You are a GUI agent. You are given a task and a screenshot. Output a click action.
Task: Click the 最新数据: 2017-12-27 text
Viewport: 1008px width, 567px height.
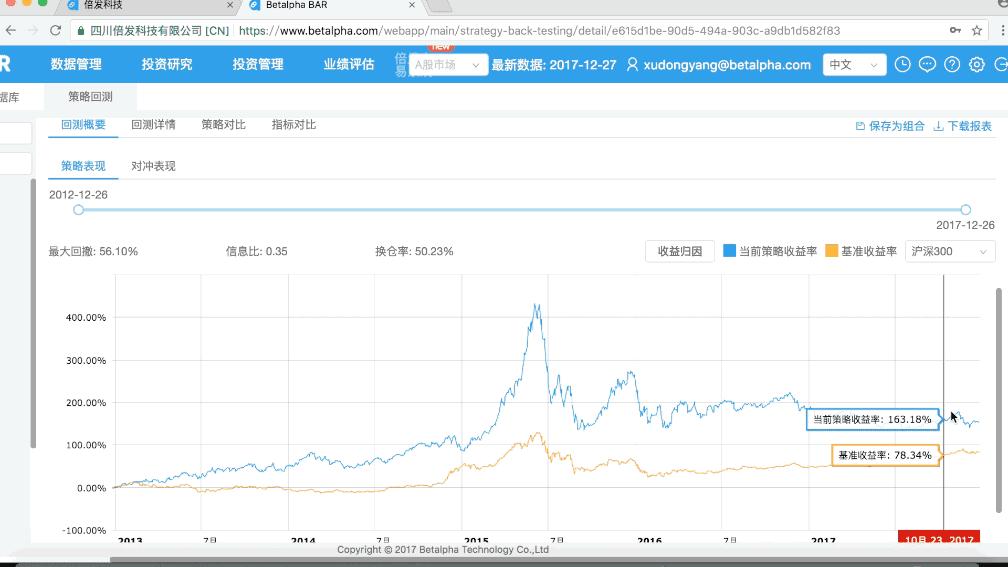pyautogui.click(x=554, y=64)
